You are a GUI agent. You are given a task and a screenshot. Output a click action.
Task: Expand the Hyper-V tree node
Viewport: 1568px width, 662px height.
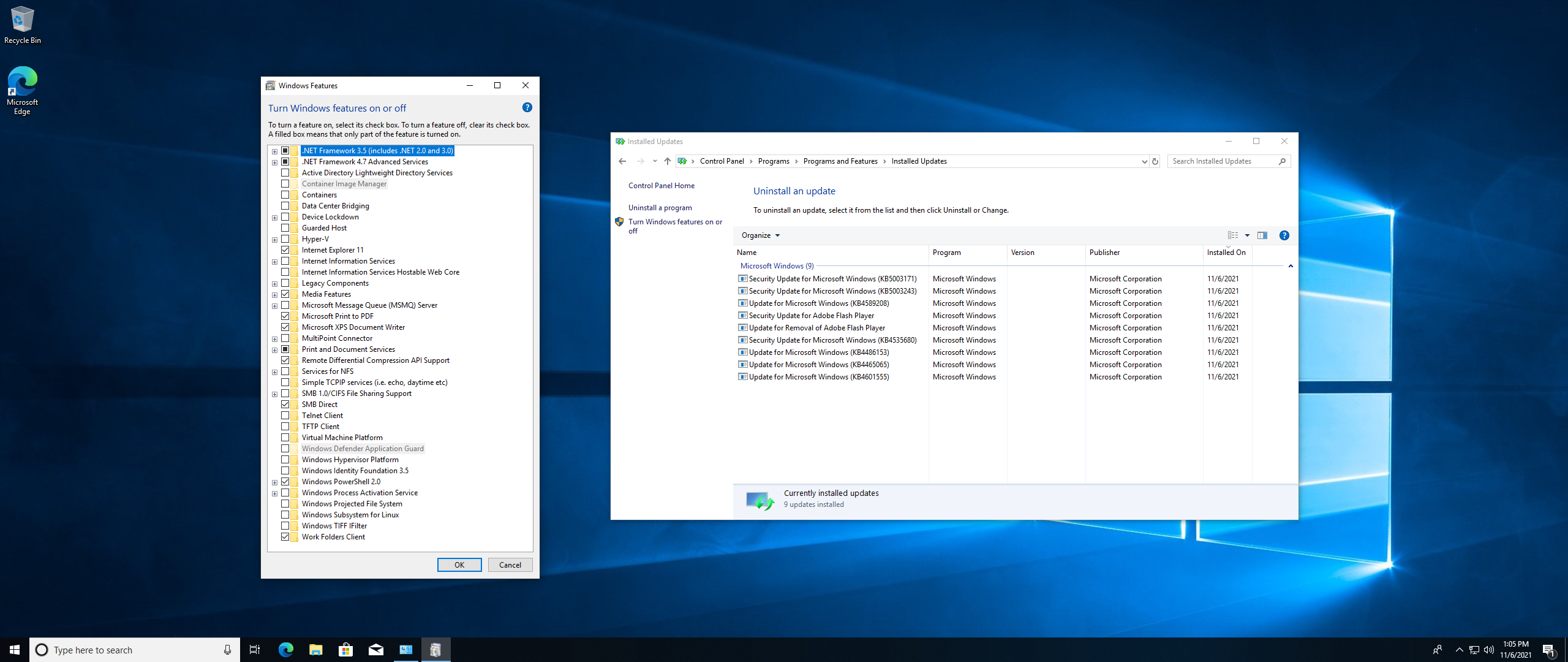[275, 240]
